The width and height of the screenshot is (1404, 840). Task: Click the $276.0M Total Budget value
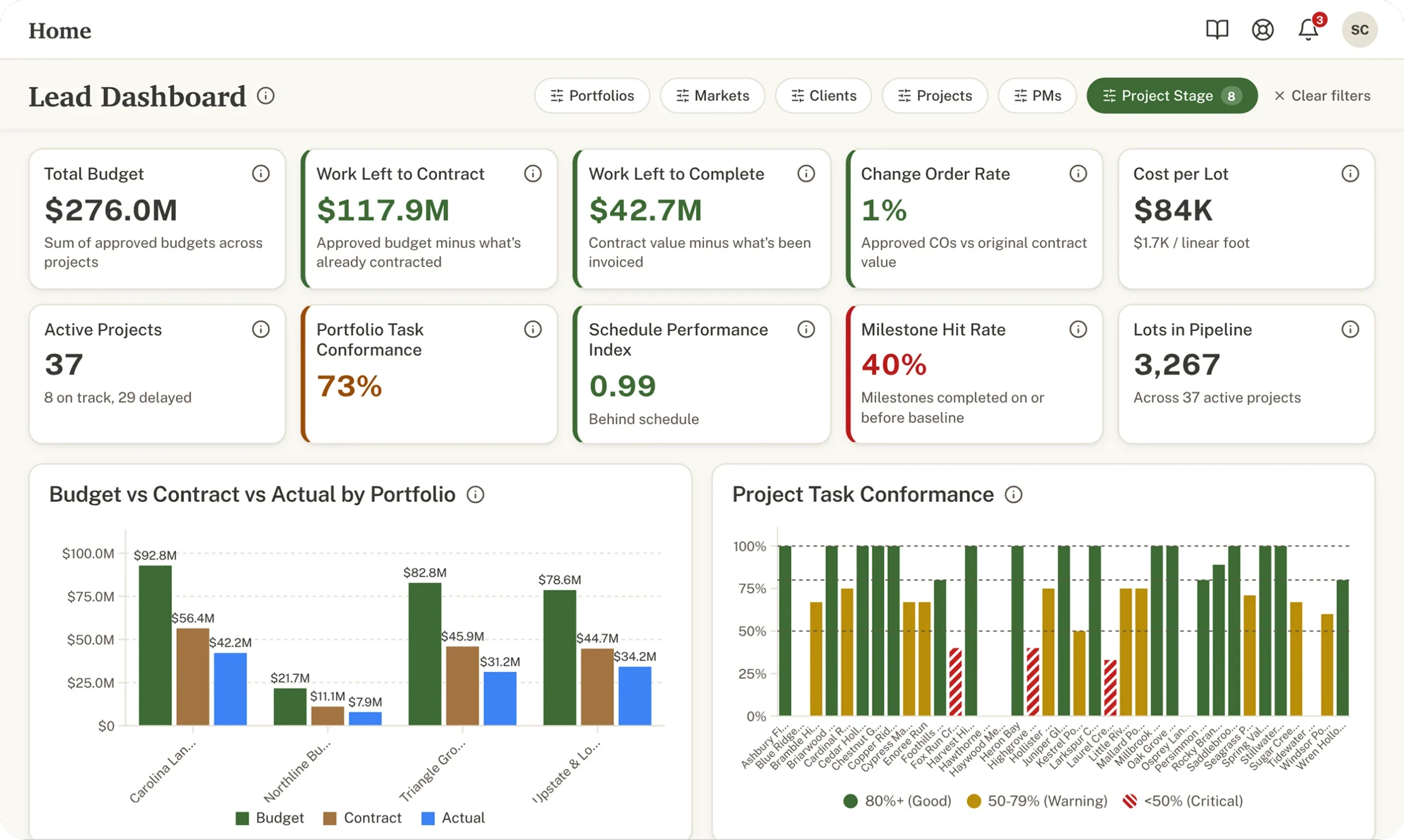click(x=111, y=210)
